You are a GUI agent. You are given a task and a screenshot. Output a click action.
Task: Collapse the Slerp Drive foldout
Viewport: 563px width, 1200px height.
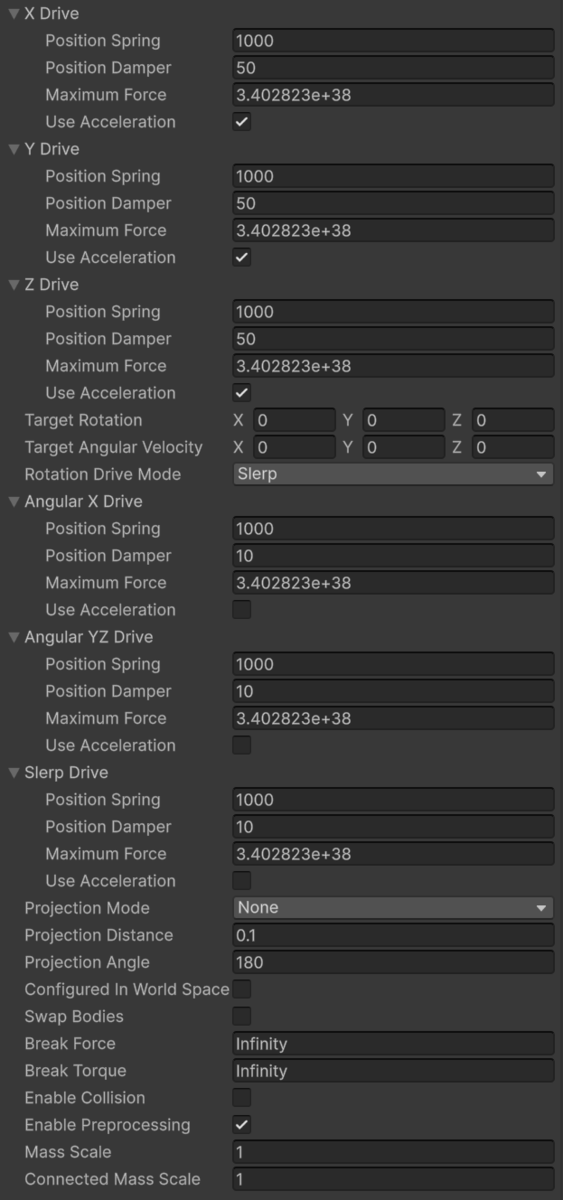(x=14, y=773)
